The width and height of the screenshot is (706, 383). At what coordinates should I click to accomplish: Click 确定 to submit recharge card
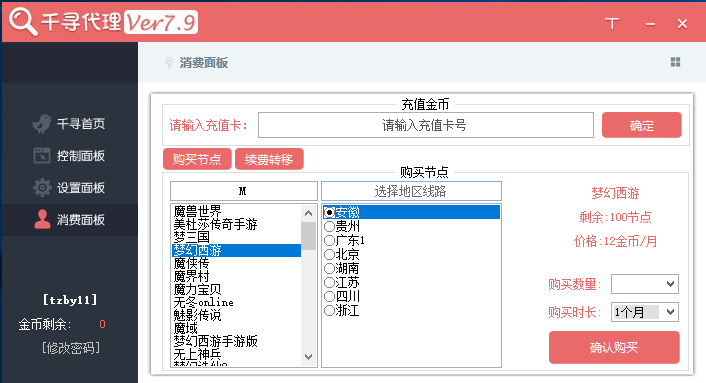click(x=642, y=125)
